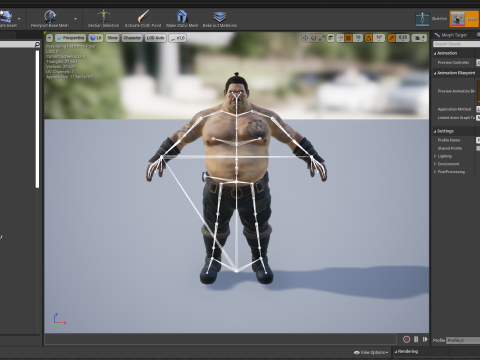
Task: Click the left panel search magnifier icon
Action: 37,44
